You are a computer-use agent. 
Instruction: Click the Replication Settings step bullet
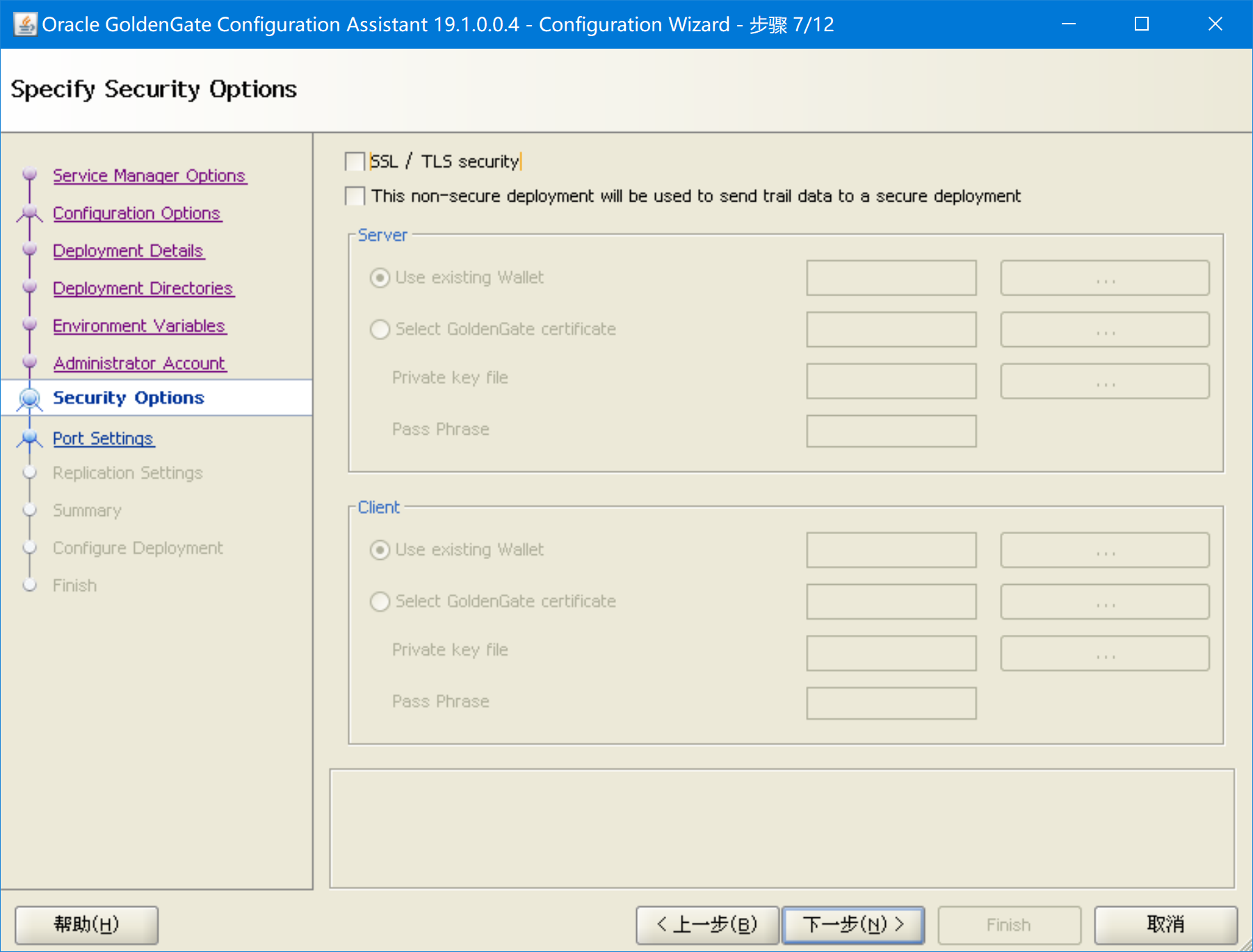pyautogui.click(x=29, y=473)
